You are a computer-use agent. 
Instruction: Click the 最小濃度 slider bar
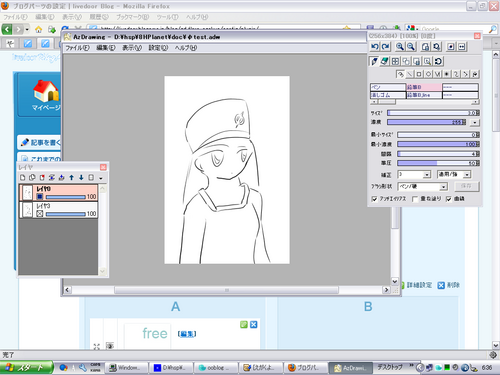438,144
